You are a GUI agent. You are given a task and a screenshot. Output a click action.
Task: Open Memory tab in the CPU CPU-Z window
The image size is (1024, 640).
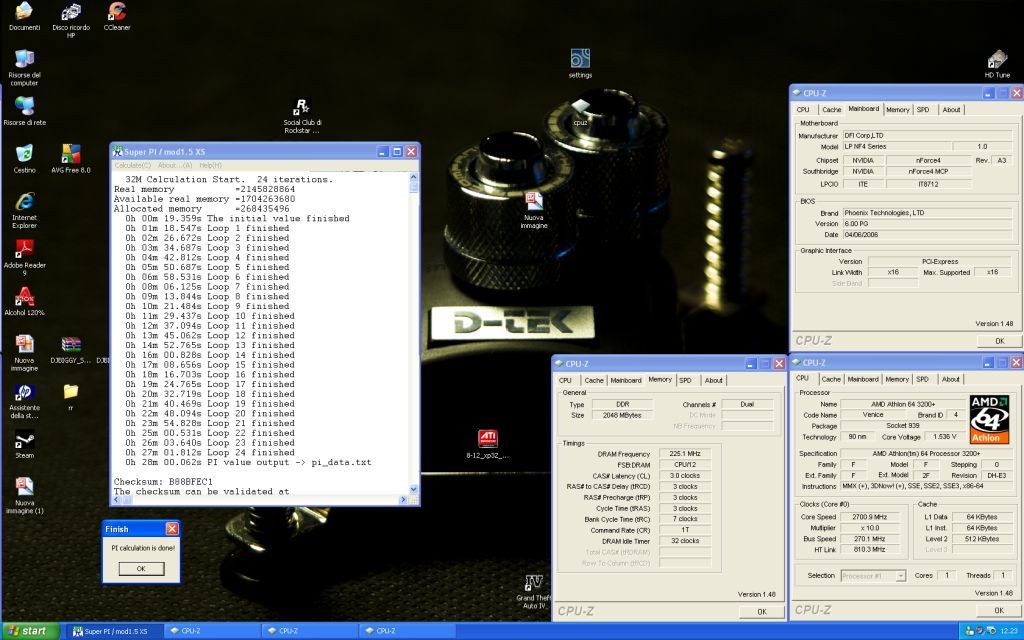[x=897, y=379]
